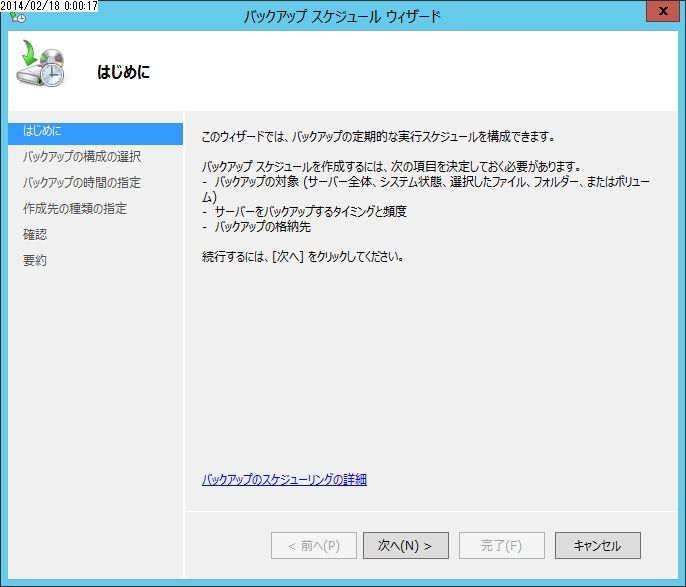Click the はじめに page heading

coord(123,72)
